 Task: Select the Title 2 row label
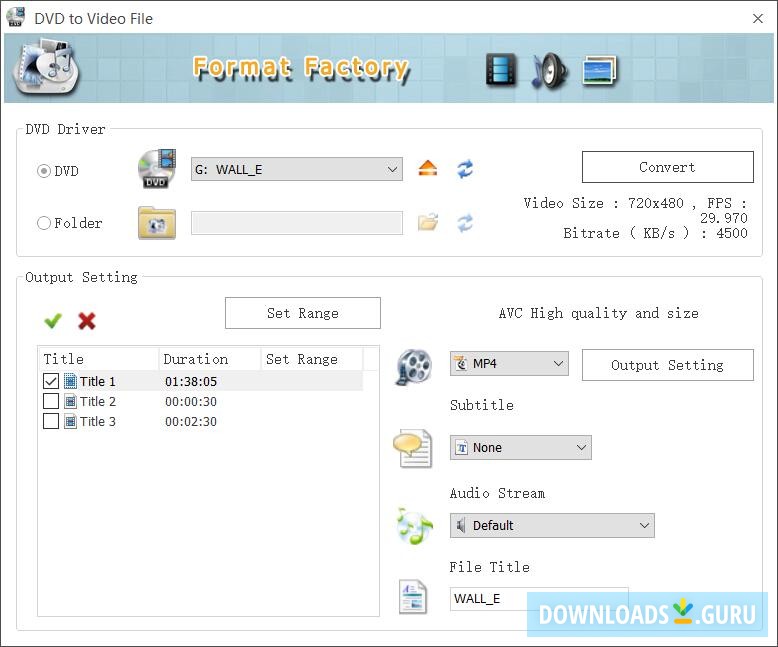tap(98, 401)
